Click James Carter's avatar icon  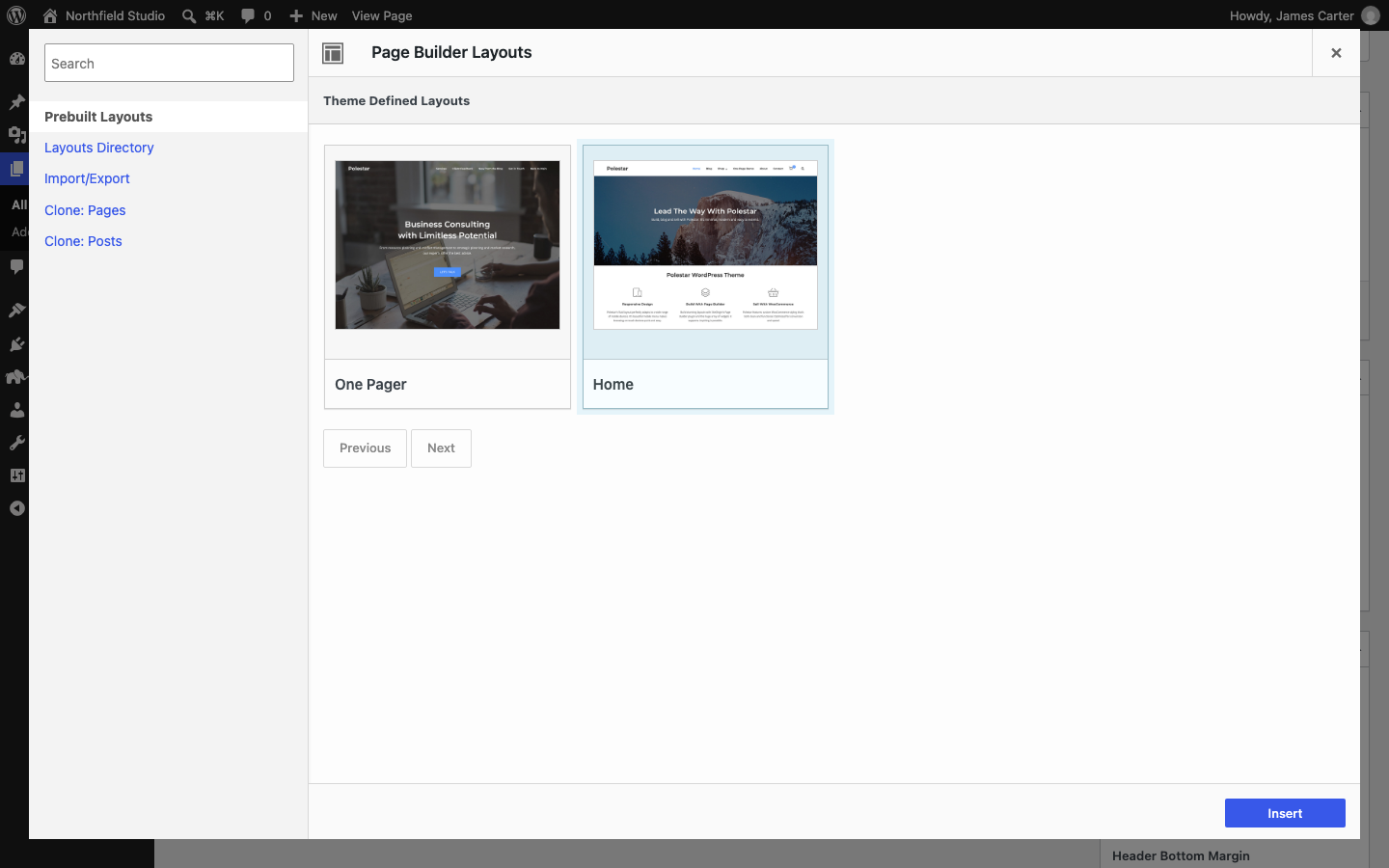pyautogui.click(x=1371, y=15)
